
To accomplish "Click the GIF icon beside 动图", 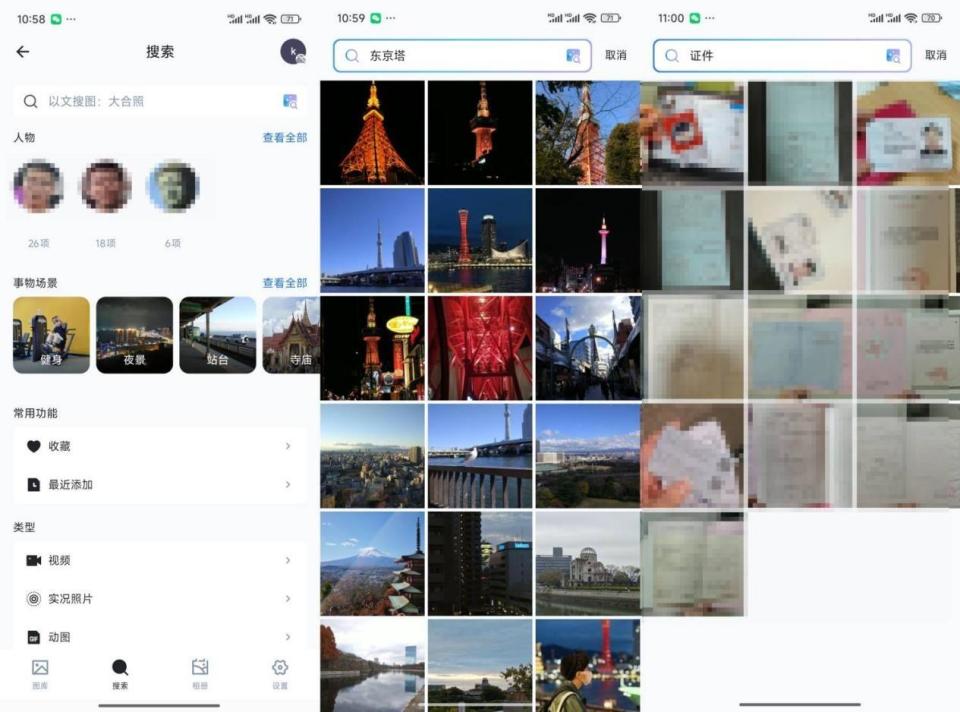I will tap(33, 636).
